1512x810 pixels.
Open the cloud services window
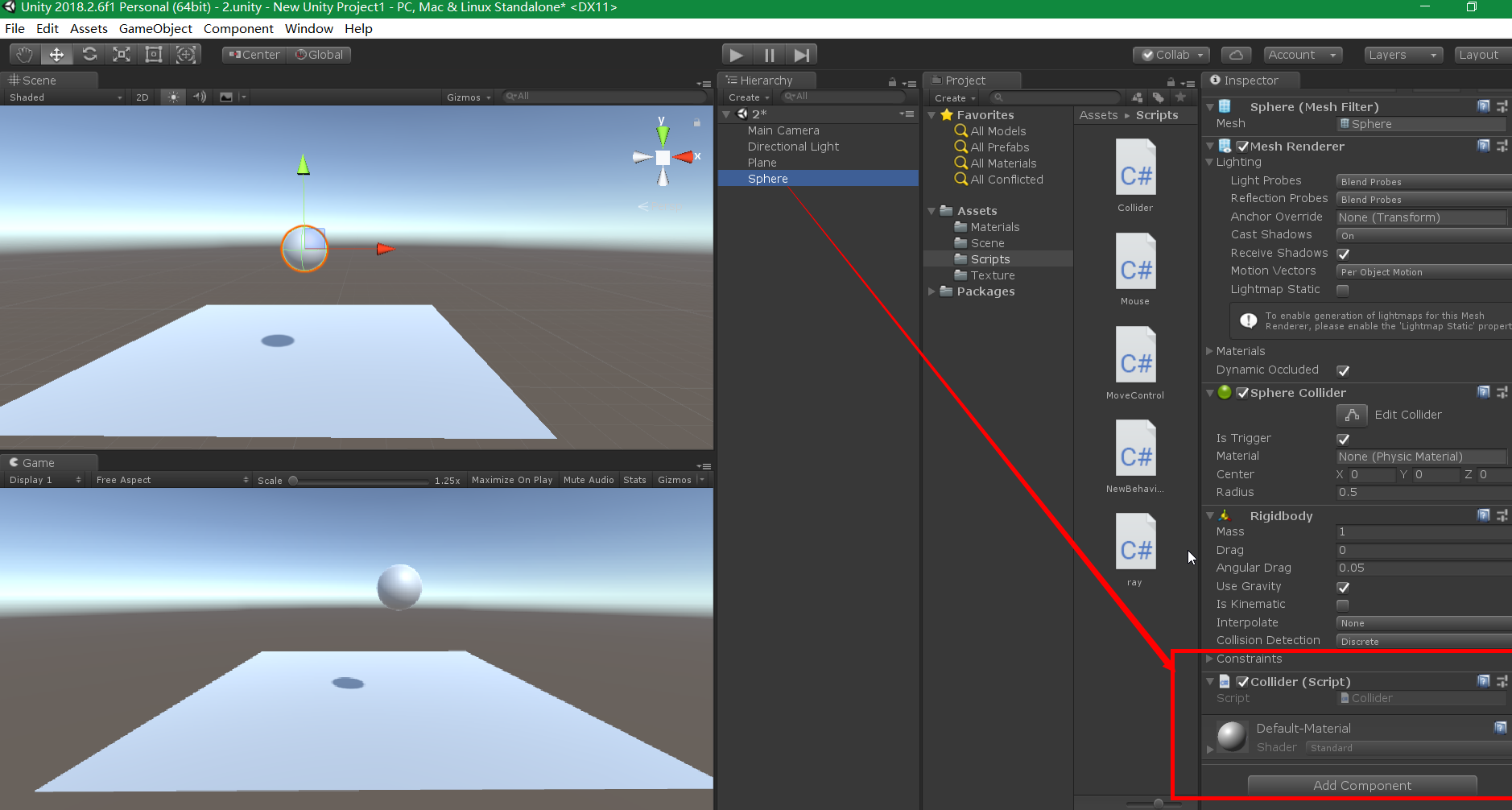(1236, 54)
